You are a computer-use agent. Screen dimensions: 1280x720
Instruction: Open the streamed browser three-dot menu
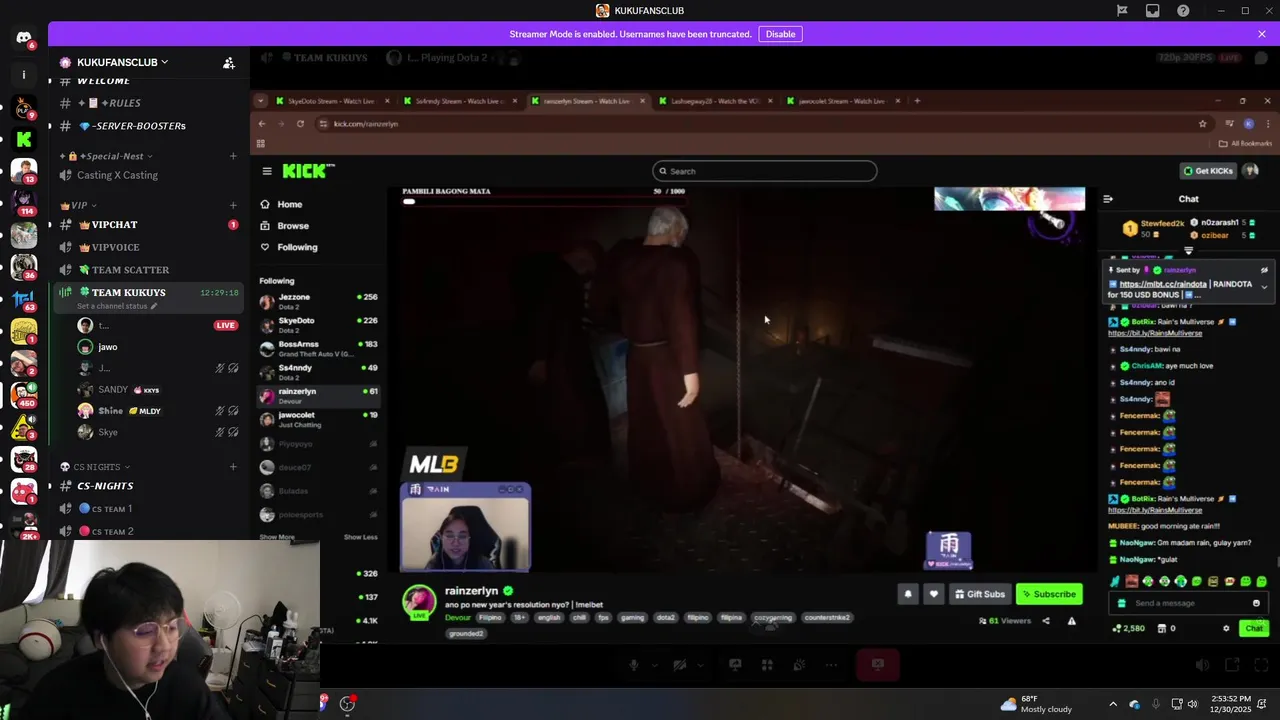tap(1266, 124)
